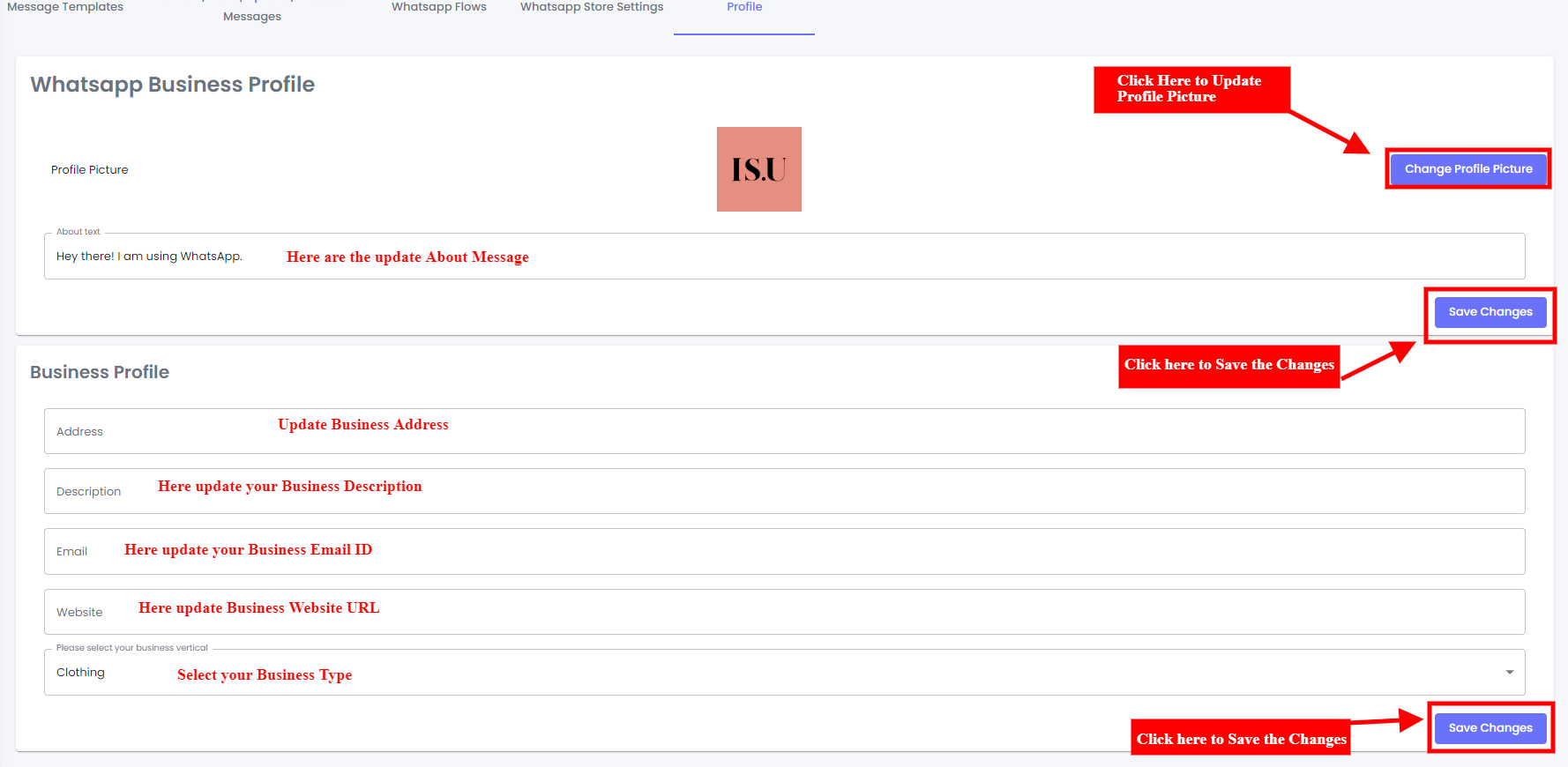Click the Whatsapp Business Profile heading
The height and width of the screenshot is (767, 1568).
172,85
